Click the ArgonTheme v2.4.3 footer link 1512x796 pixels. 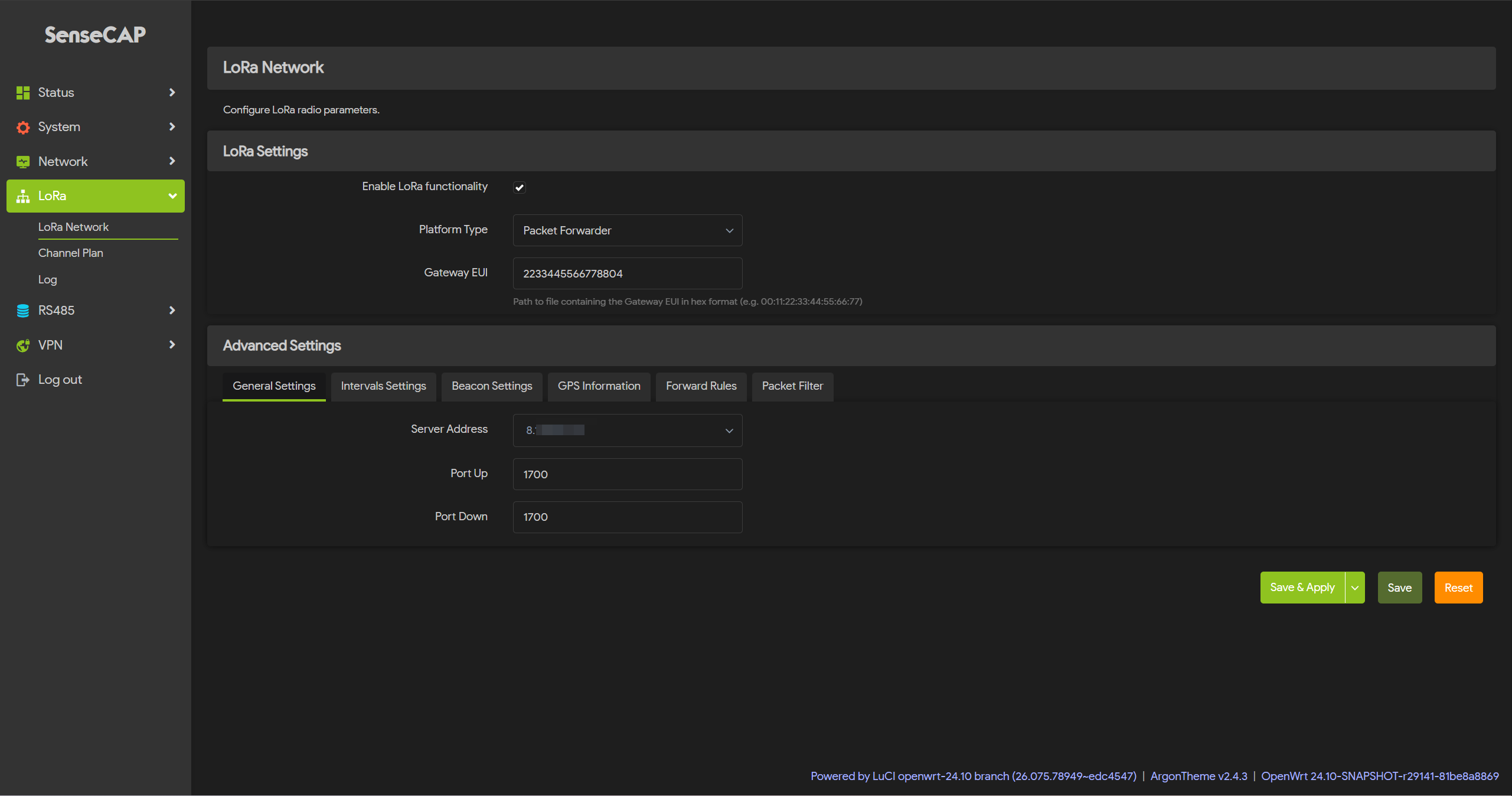pyautogui.click(x=1199, y=776)
